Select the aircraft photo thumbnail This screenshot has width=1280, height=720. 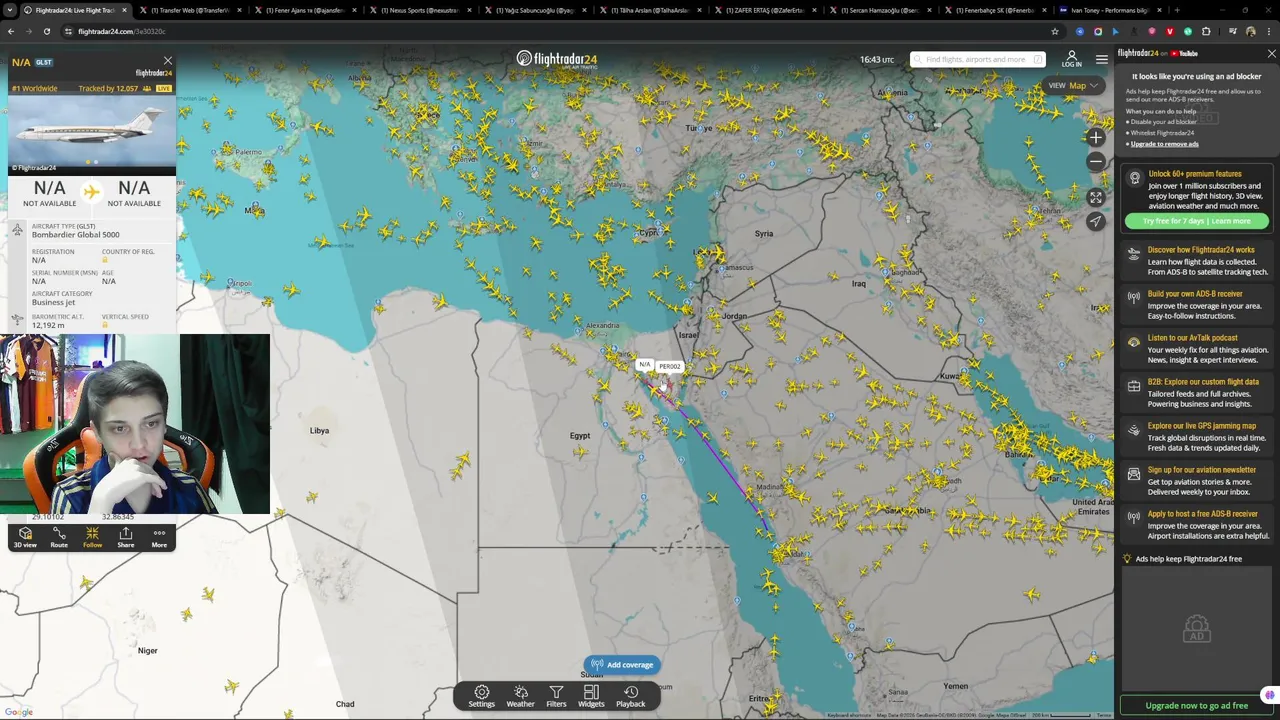[x=91, y=134]
